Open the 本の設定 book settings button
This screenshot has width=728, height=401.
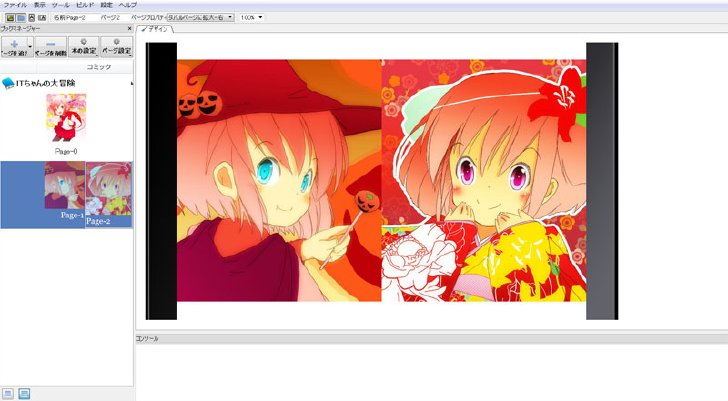tap(84, 47)
